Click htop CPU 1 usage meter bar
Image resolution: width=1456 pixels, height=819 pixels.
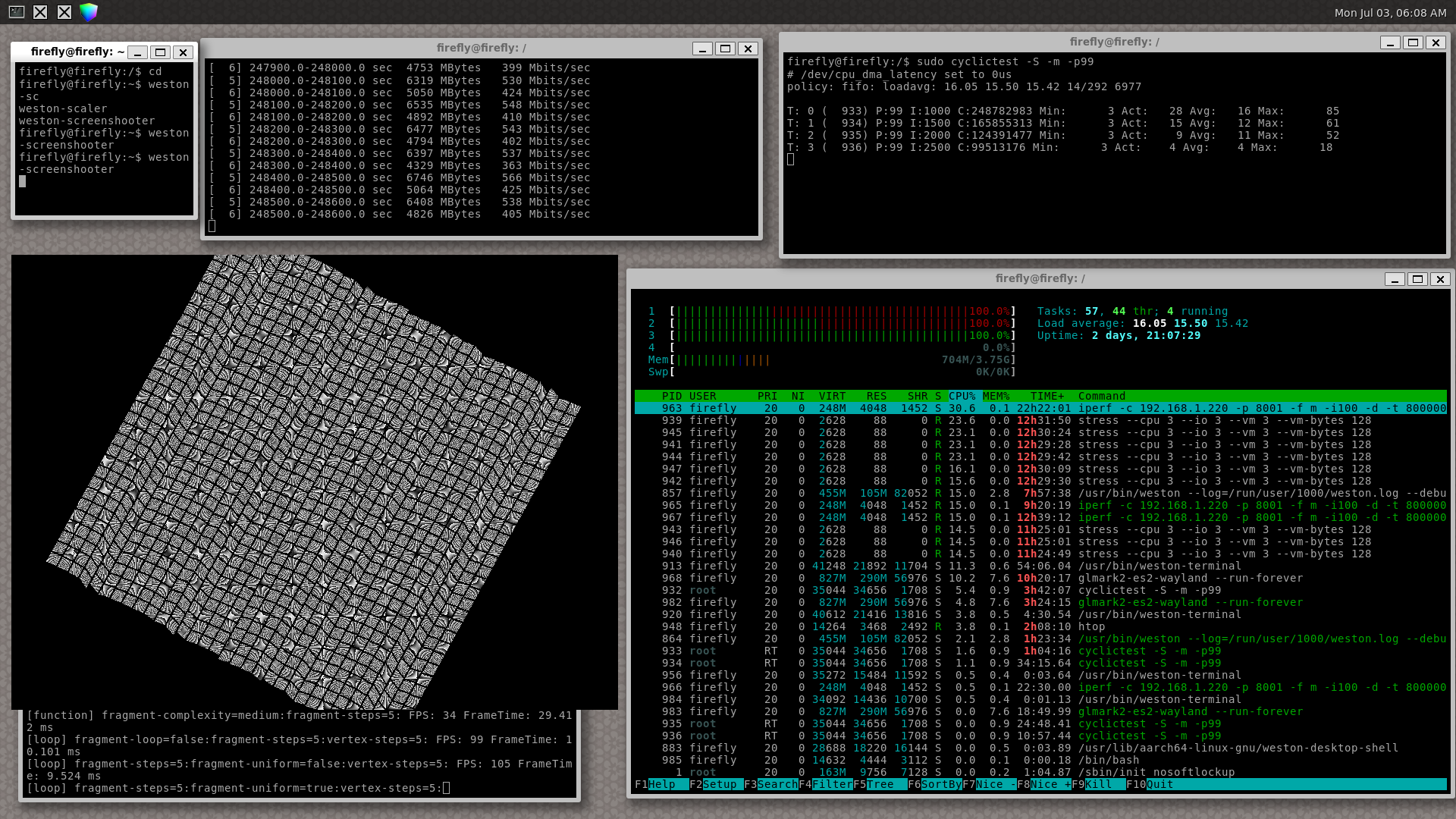coord(832,311)
